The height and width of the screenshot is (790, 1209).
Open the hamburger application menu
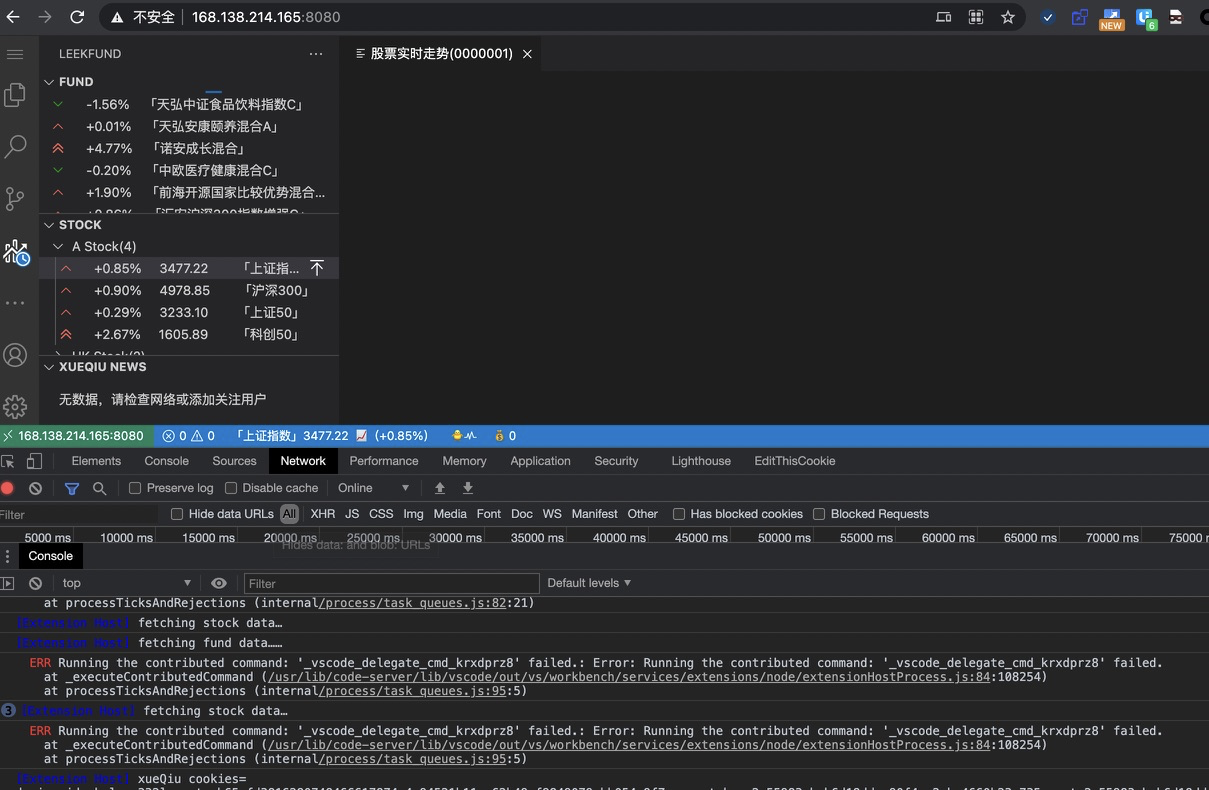pos(15,54)
